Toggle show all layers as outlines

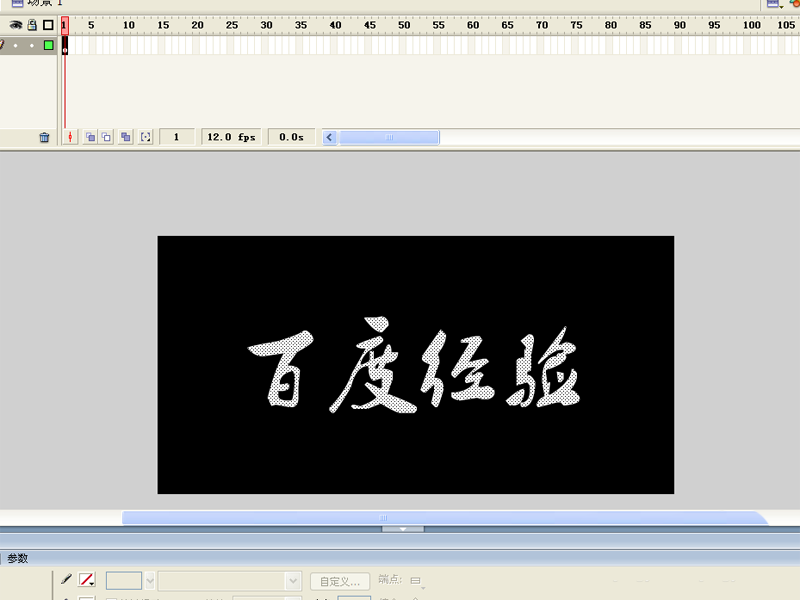coord(48,24)
